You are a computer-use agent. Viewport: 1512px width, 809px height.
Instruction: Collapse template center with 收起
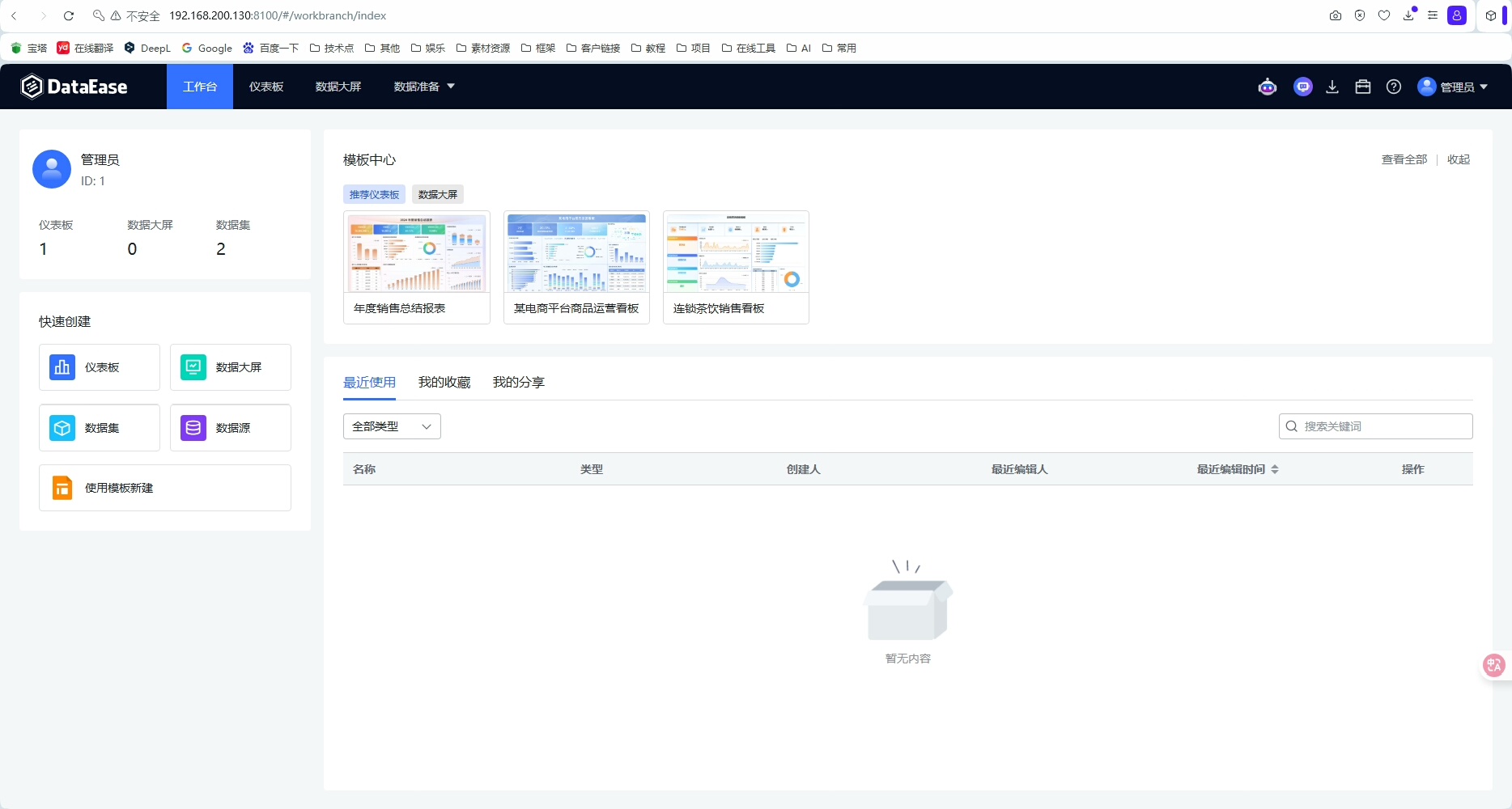pyautogui.click(x=1459, y=159)
